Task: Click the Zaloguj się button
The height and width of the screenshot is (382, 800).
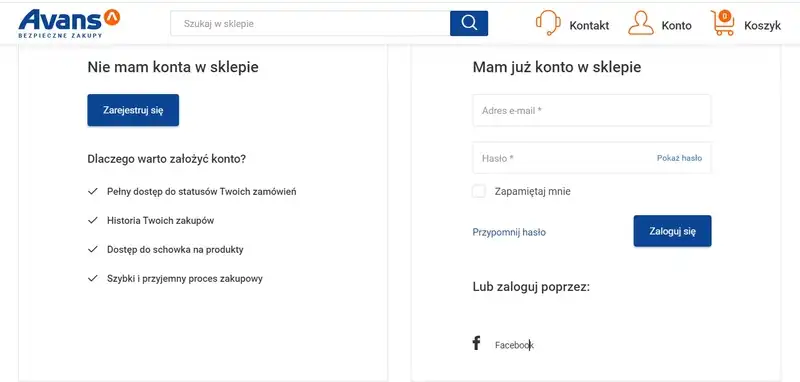Action: pos(672,231)
